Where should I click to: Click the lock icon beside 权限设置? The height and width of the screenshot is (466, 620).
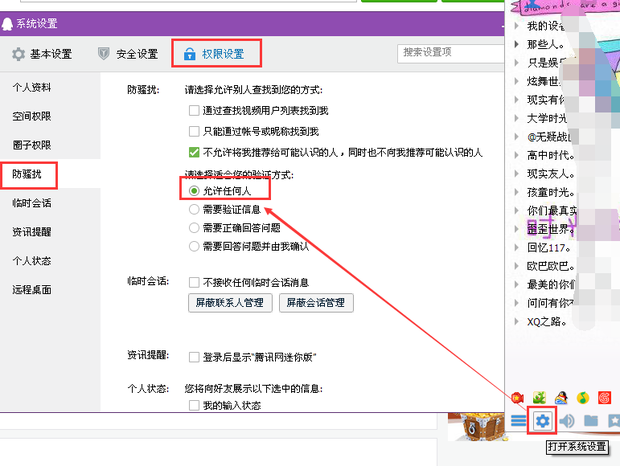point(190,53)
